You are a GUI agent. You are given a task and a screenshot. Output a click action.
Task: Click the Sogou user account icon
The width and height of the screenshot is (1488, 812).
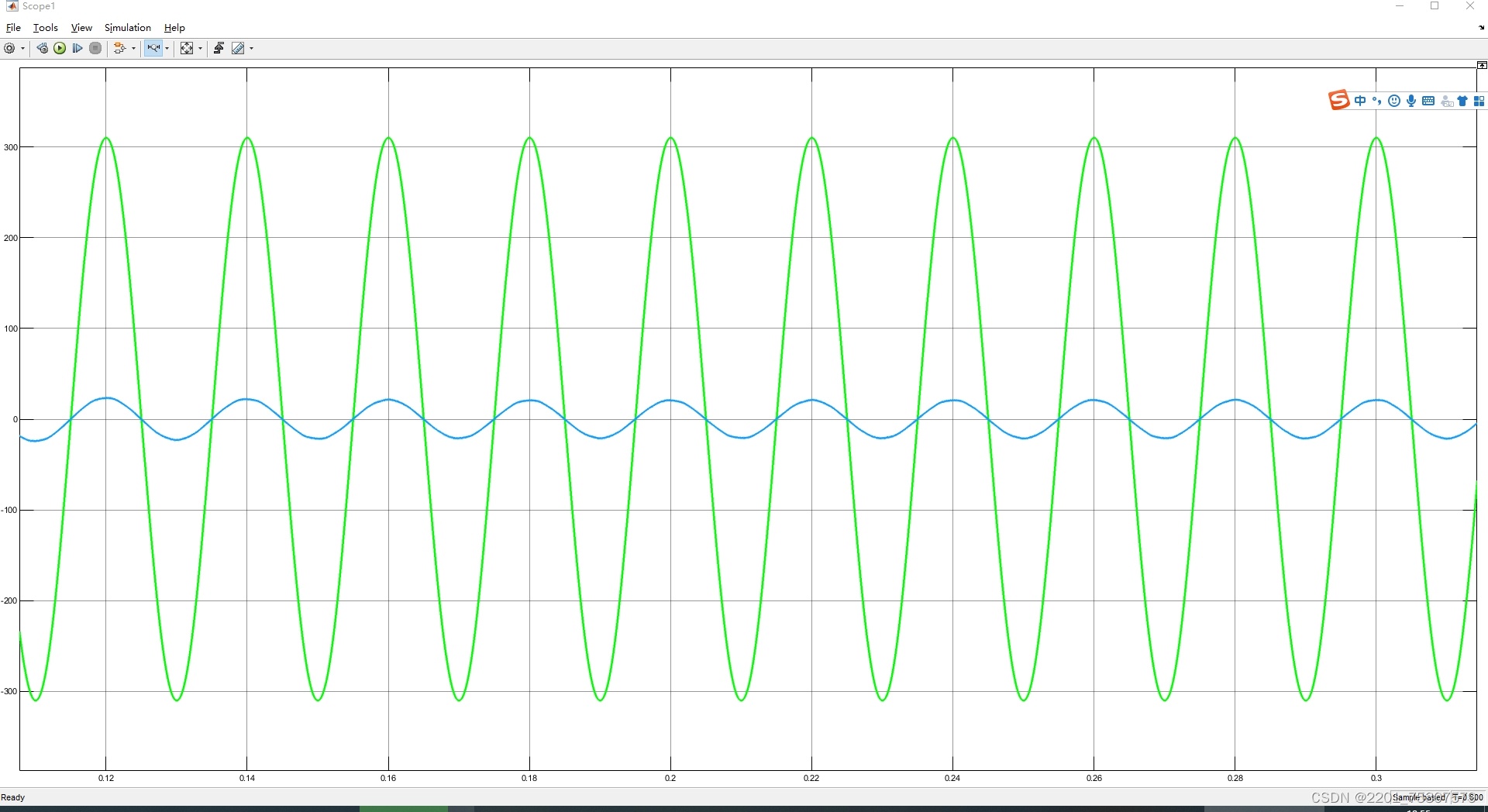(x=1446, y=101)
